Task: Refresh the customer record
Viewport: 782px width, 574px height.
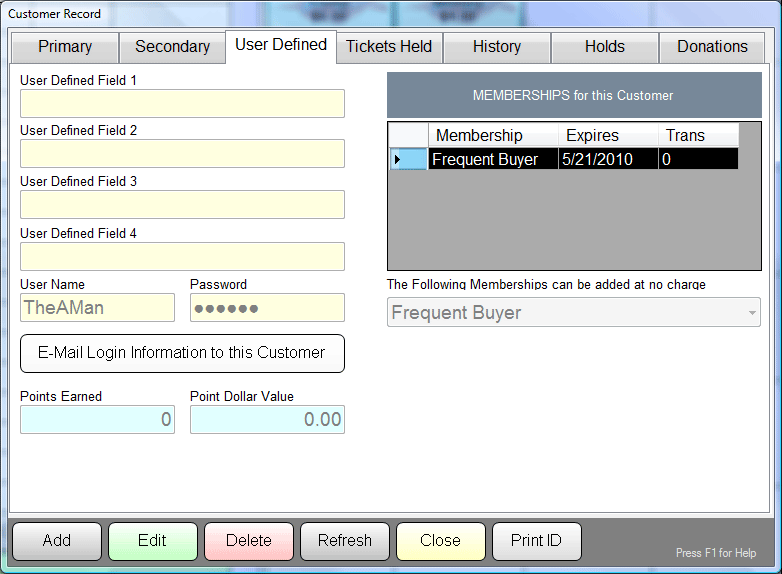Action: coord(345,541)
